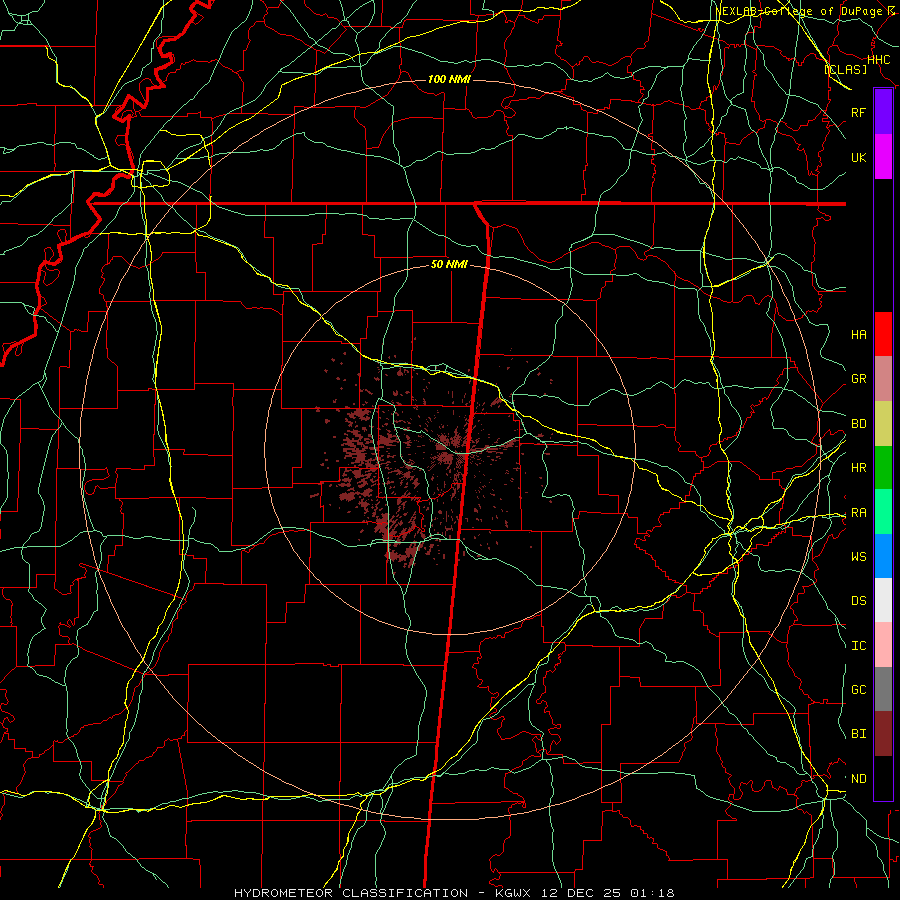
Task: Pick the RA light-green legend swatch
Action: pos(883,512)
